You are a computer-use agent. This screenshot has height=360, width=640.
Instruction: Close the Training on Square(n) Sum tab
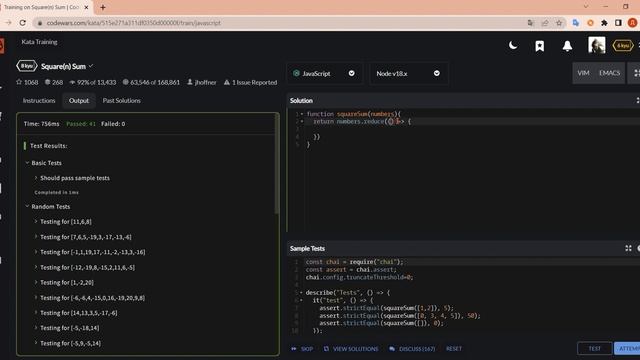(x=86, y=7)
